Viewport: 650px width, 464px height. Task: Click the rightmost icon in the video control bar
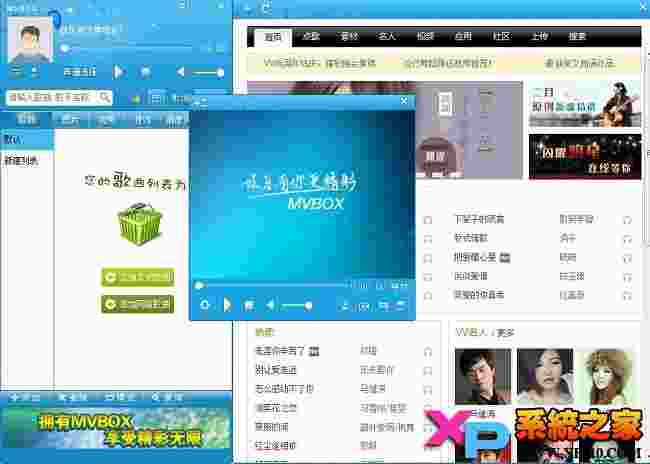tap(401, 306)
